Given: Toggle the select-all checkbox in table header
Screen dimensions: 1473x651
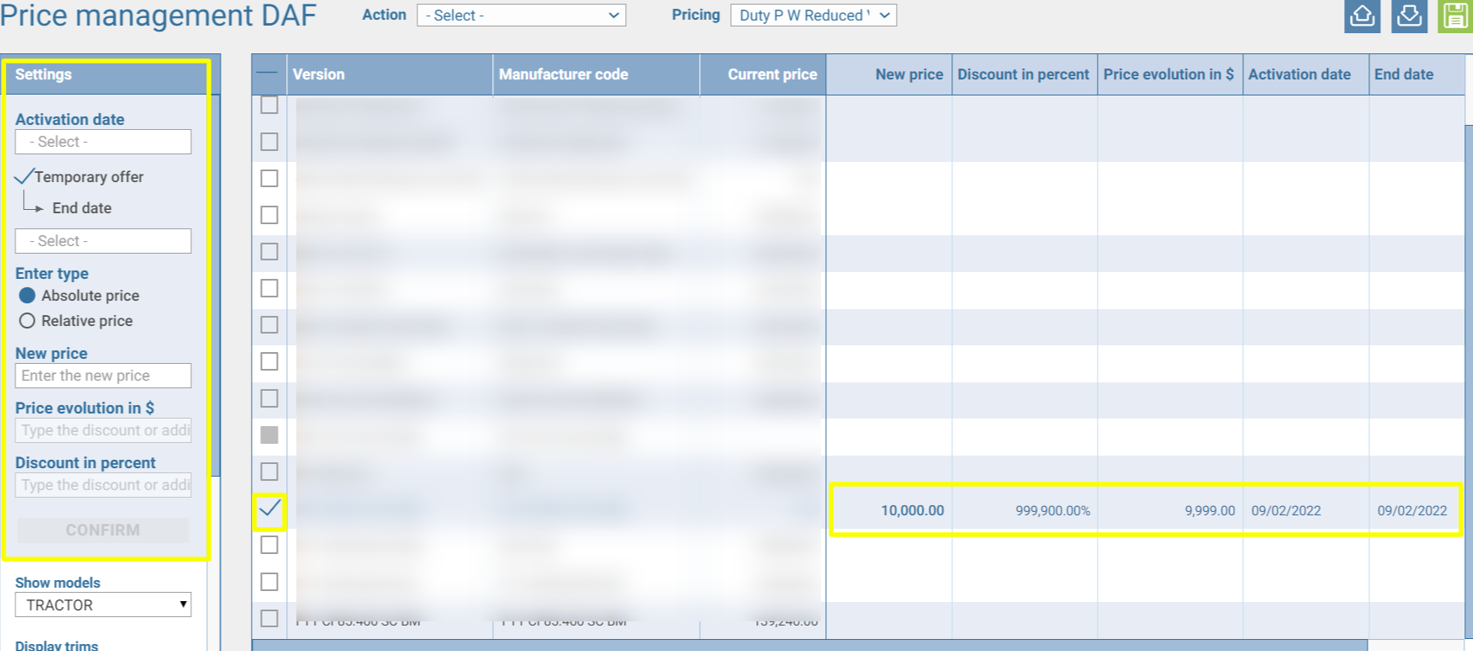Looking at the screenshot, I should (268, 74).
